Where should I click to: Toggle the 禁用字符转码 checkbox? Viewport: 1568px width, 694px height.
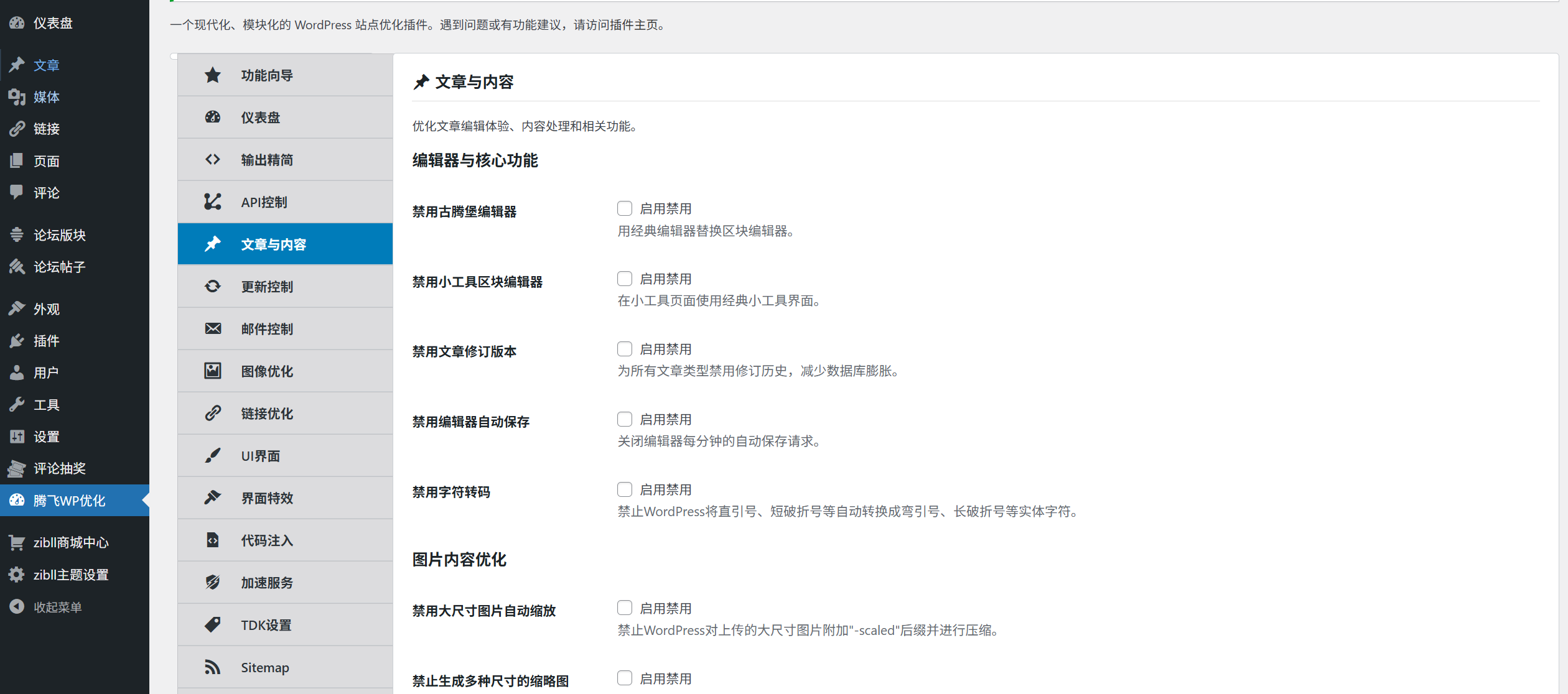tap(625, 489)
